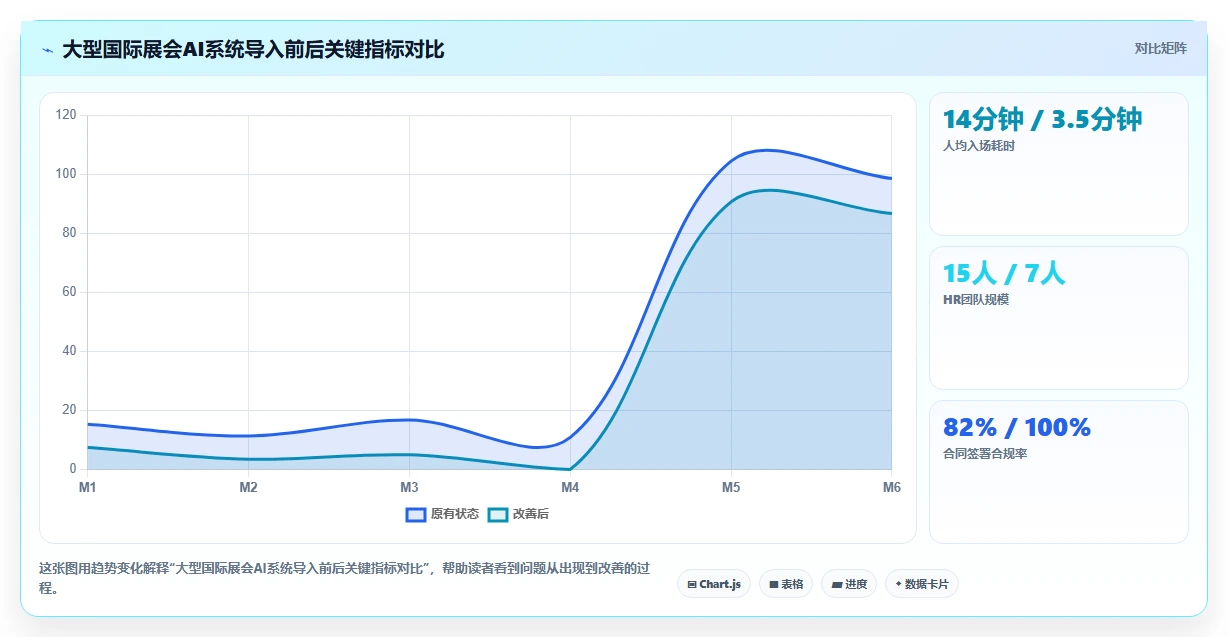Click the 人均入场耗时 label
Image resolution: width=1228 pixels, height=637 pixels.
pyautogui.click(x=979, y=146)
